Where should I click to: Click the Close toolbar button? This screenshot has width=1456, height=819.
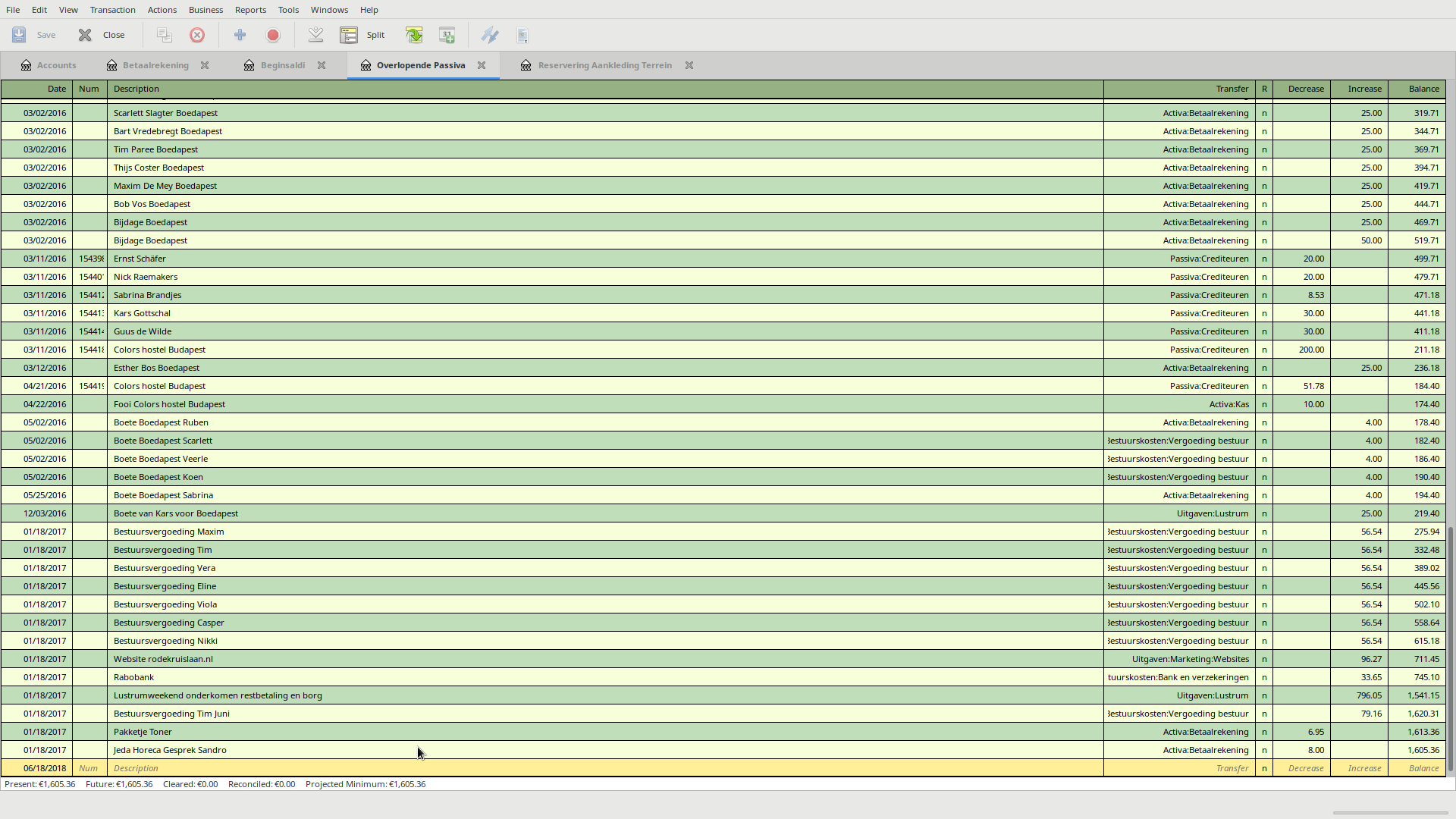(102, 35)
